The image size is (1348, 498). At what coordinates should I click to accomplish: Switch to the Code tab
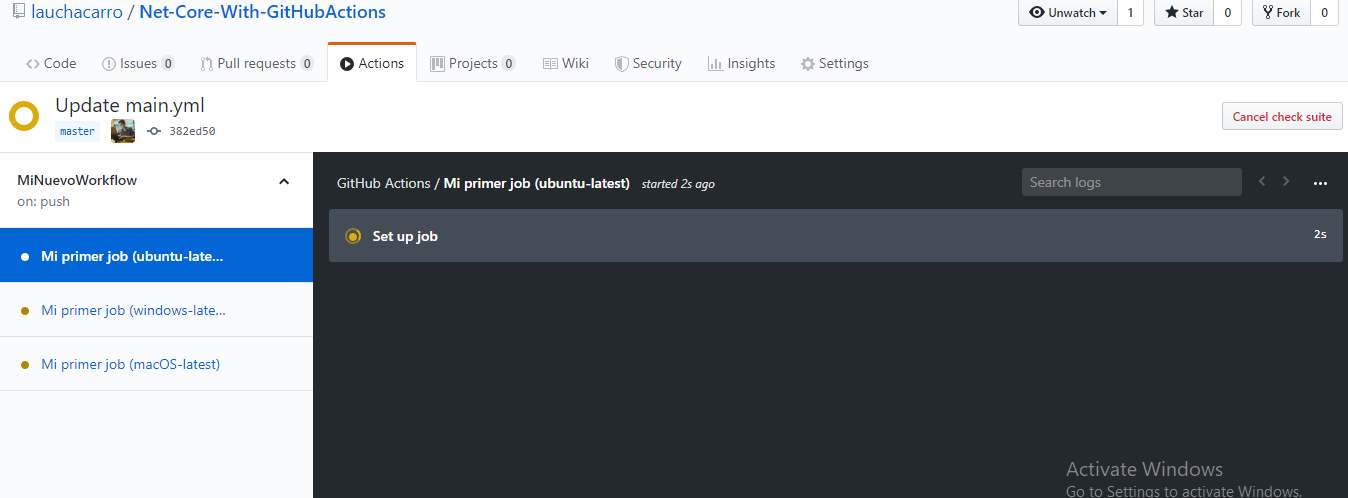[x=51, y=63]
